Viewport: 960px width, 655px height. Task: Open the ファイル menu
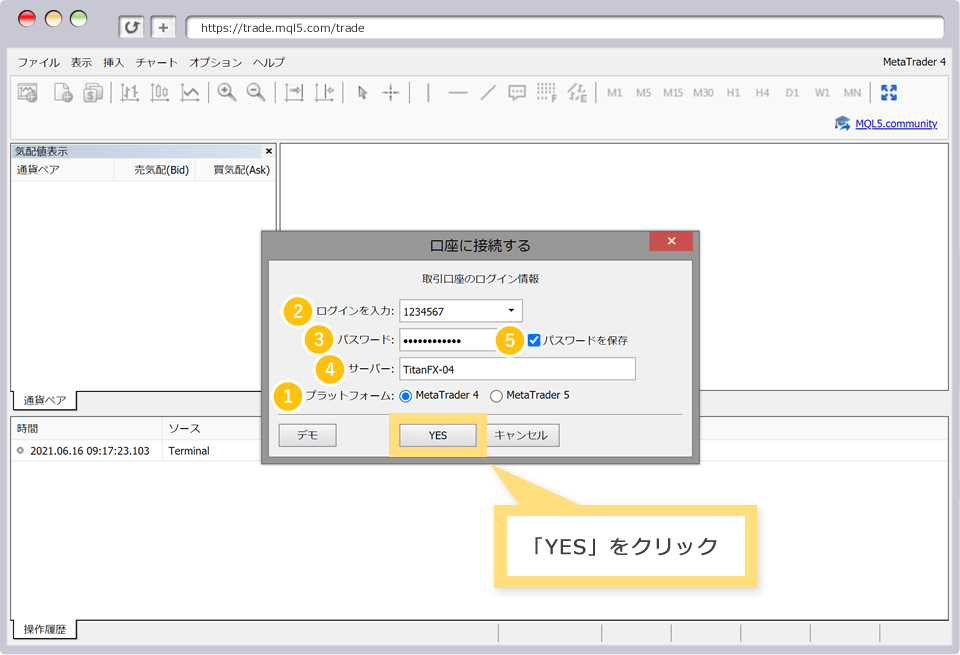(39, 62)
